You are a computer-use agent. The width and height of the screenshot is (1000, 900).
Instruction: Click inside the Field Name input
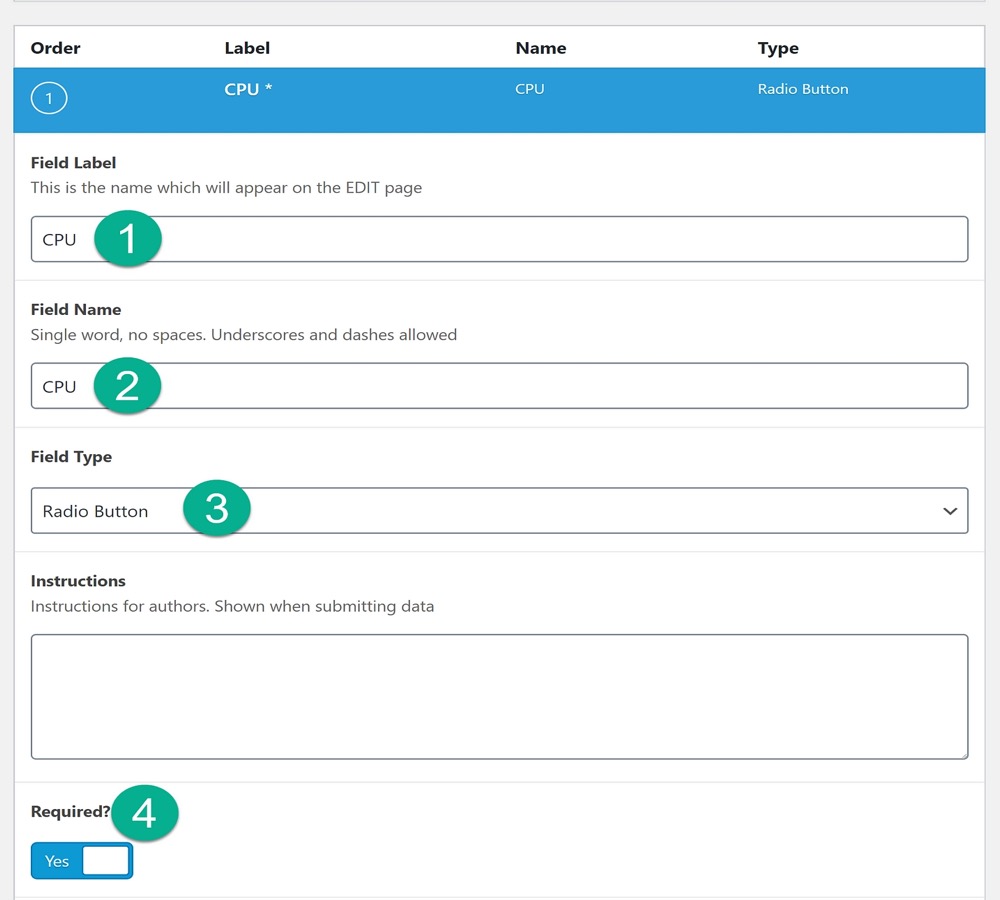(x=499, y=386)
